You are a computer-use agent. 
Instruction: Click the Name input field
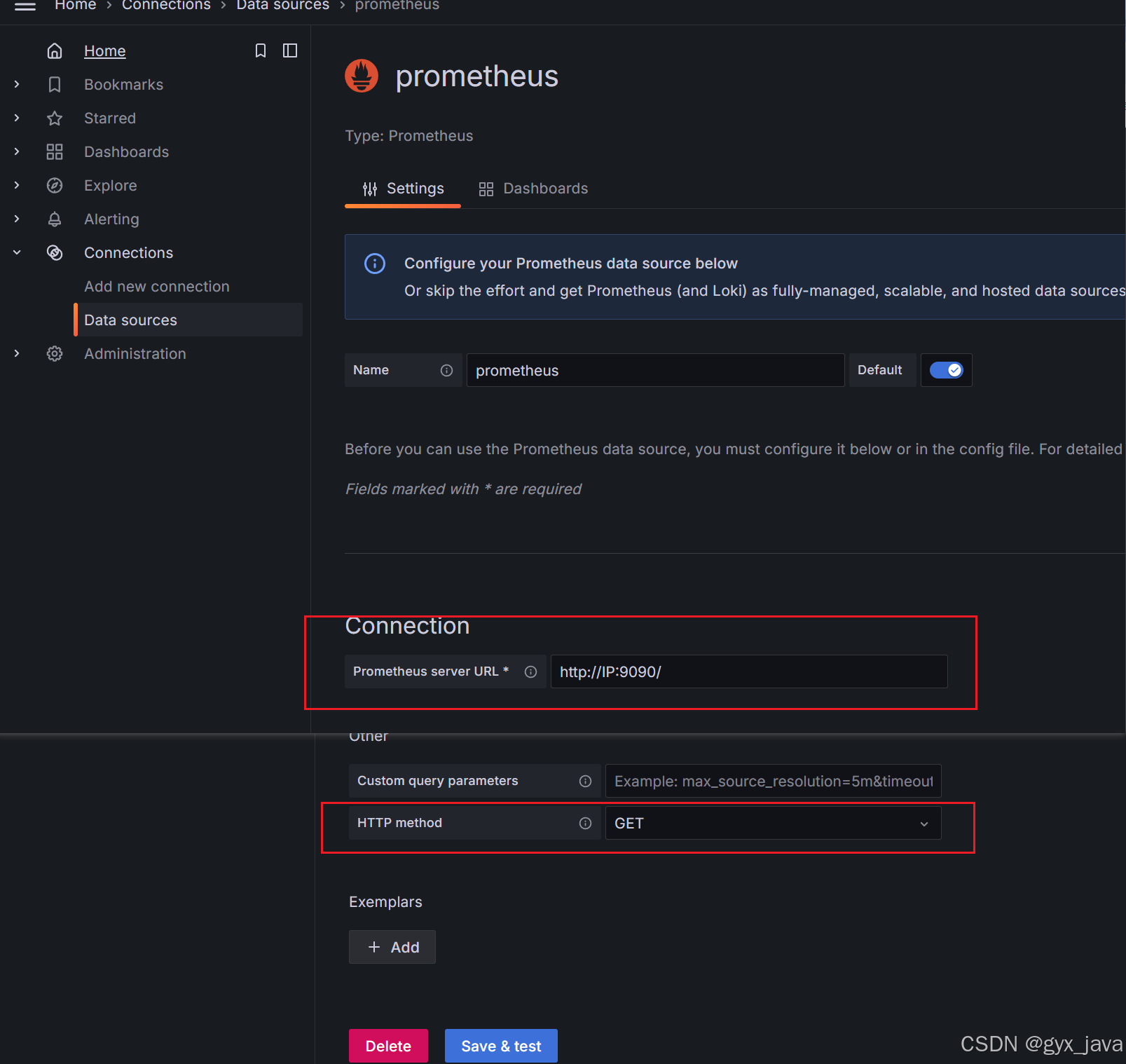tap(656, 370)
